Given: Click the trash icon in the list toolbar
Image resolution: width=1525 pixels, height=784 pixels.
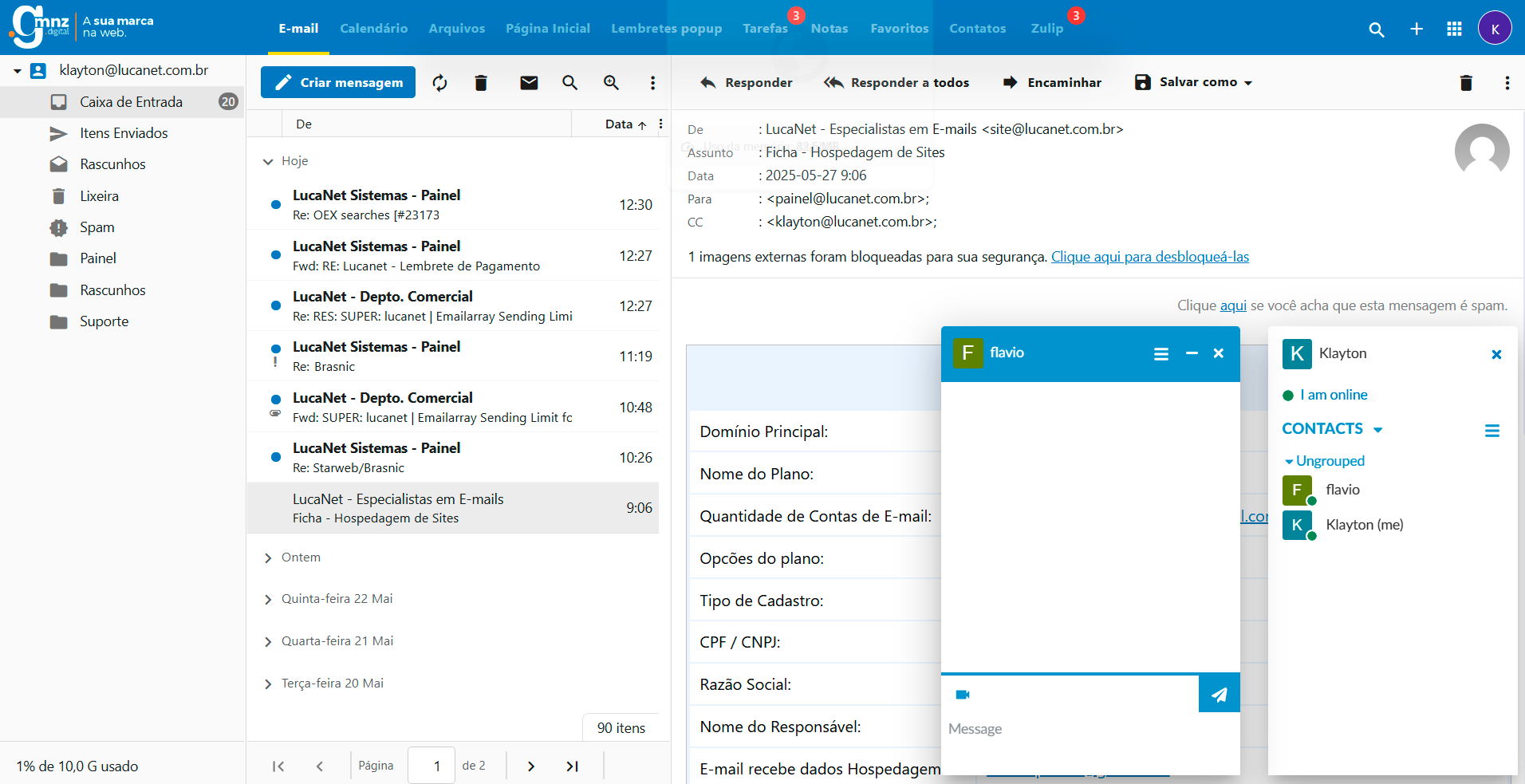Looking at the screenshot, I should point(481,83).
